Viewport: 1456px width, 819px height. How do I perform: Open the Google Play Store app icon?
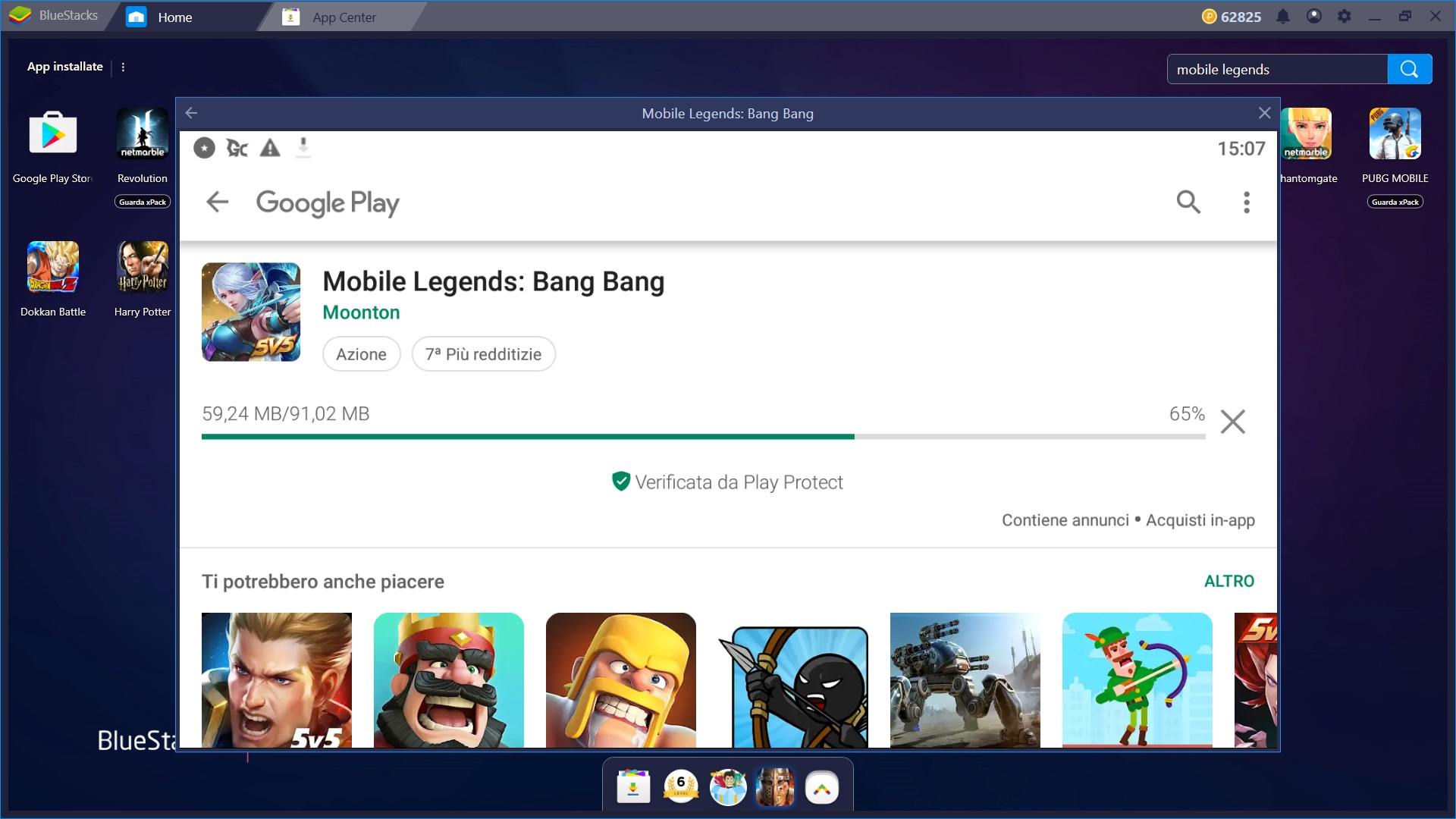(52, 134)
